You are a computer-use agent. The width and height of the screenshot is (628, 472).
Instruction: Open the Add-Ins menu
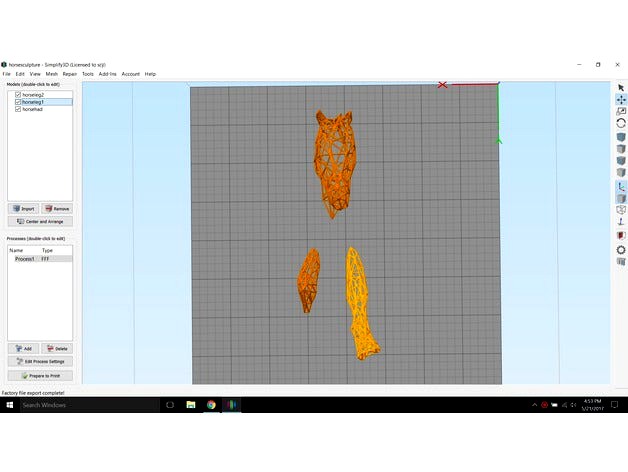(x=107, y=74)
